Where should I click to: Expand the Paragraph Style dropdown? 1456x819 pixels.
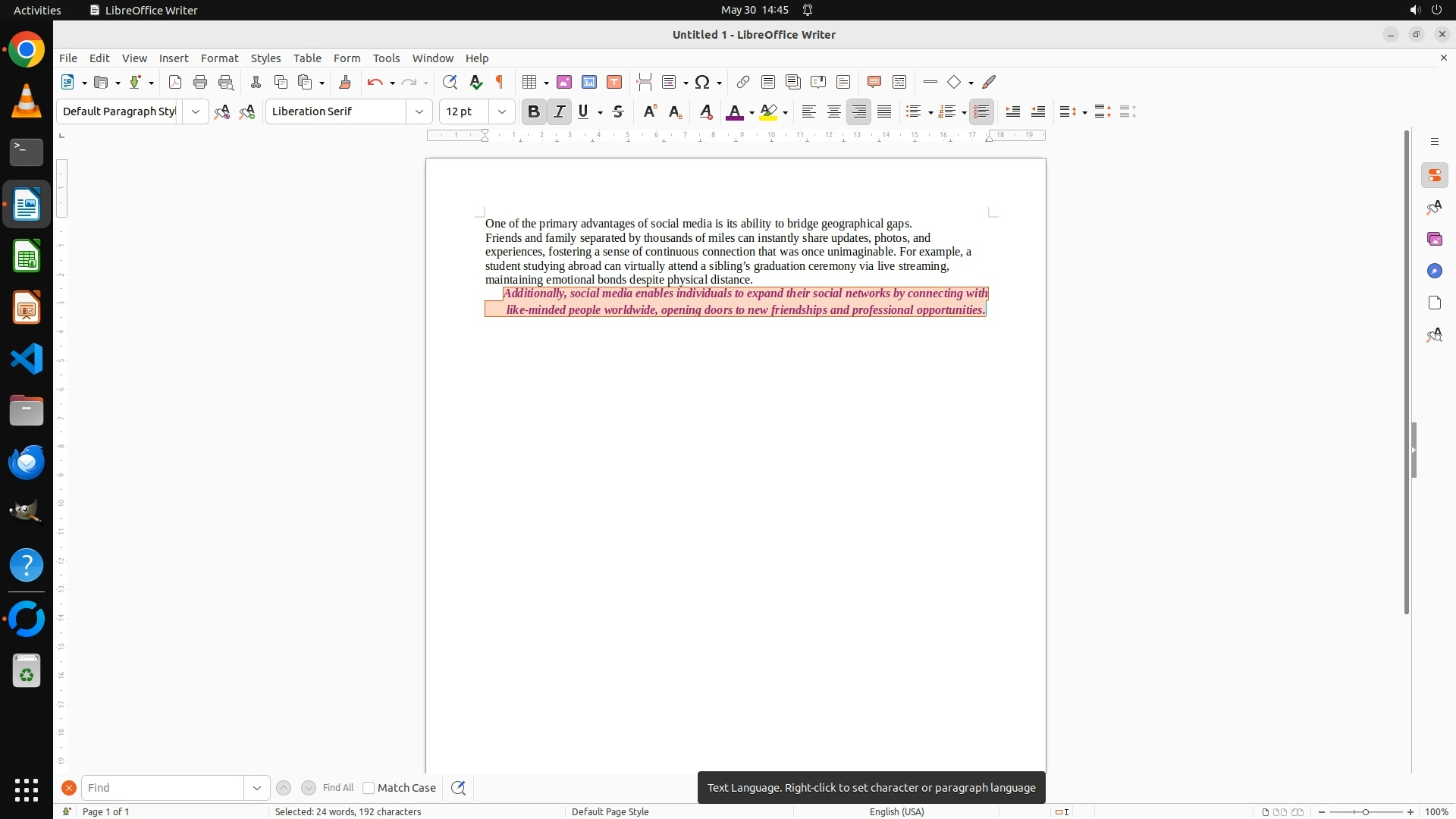(x=195, y=111)
